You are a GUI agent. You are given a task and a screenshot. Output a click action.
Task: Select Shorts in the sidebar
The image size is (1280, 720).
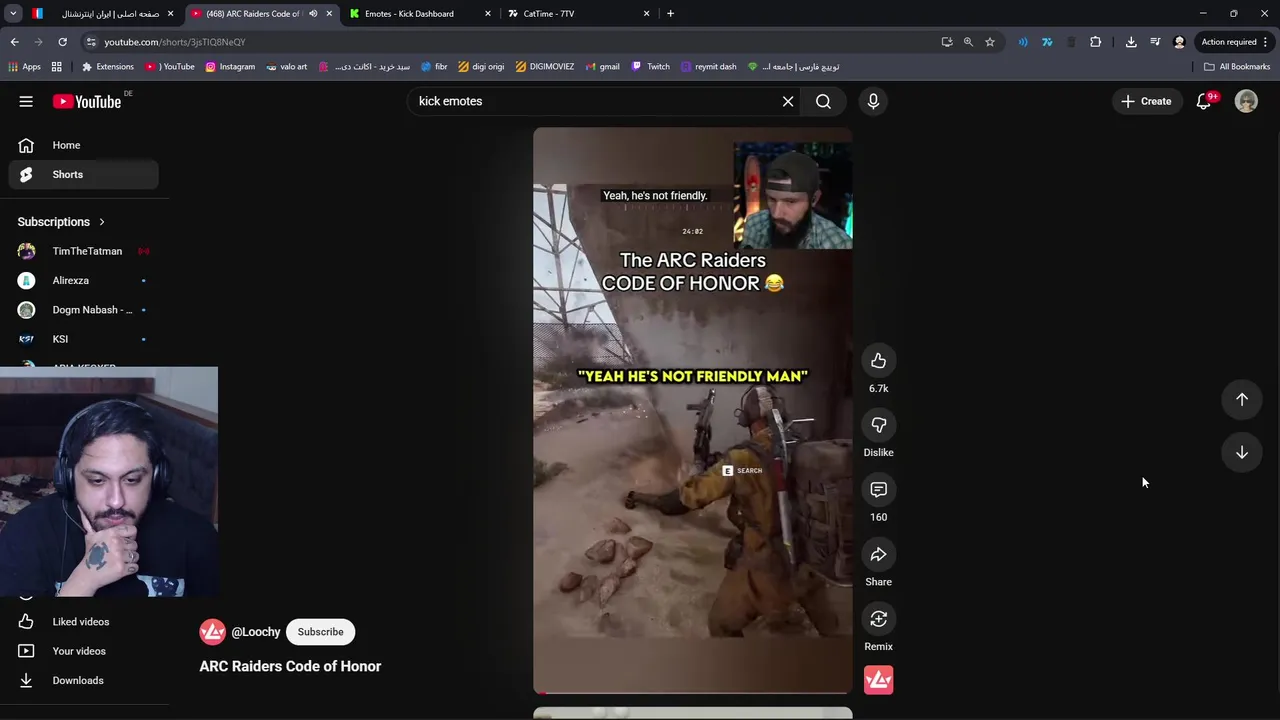(x=84, y=174)
